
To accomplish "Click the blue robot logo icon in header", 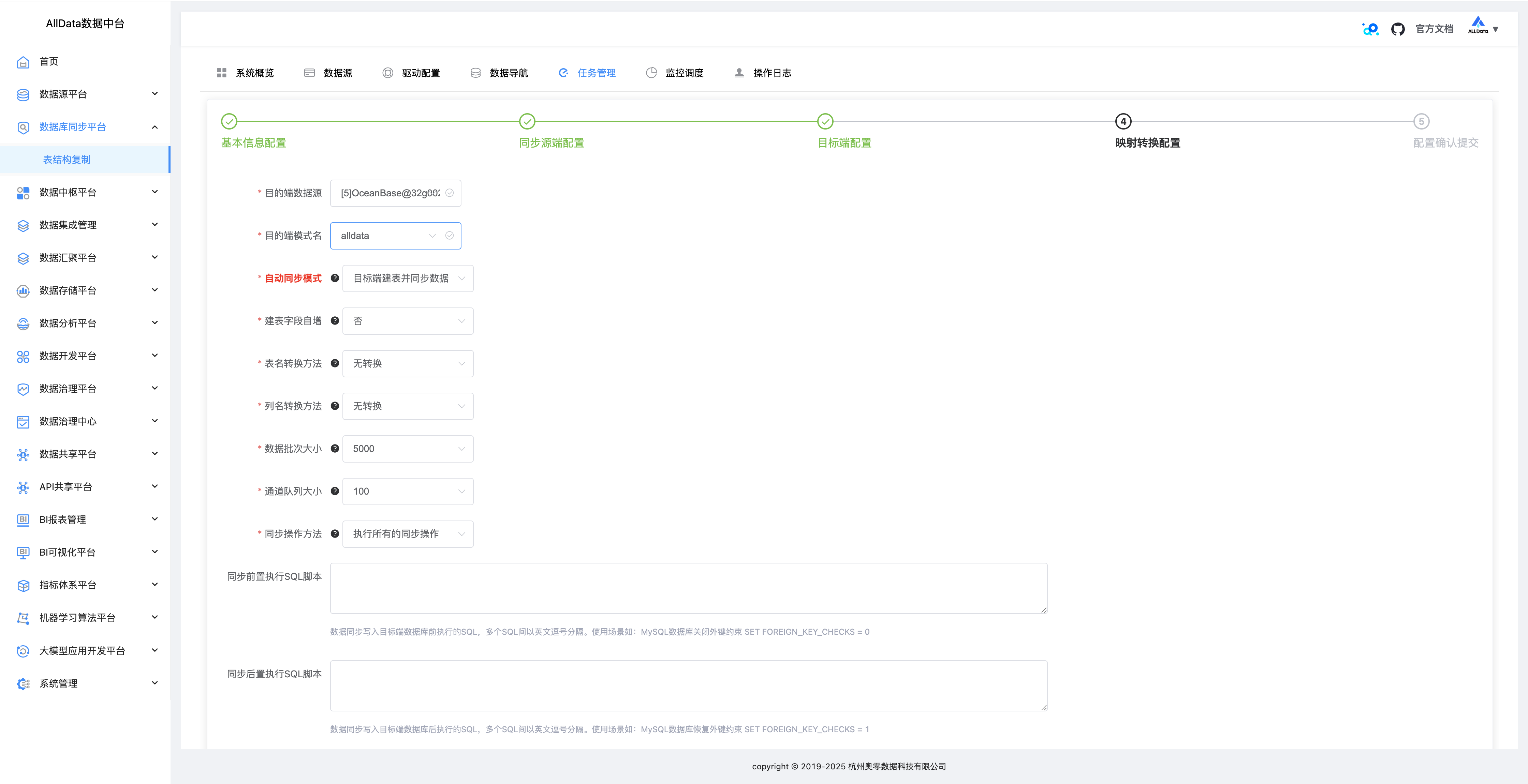I will click(1370, 29).
